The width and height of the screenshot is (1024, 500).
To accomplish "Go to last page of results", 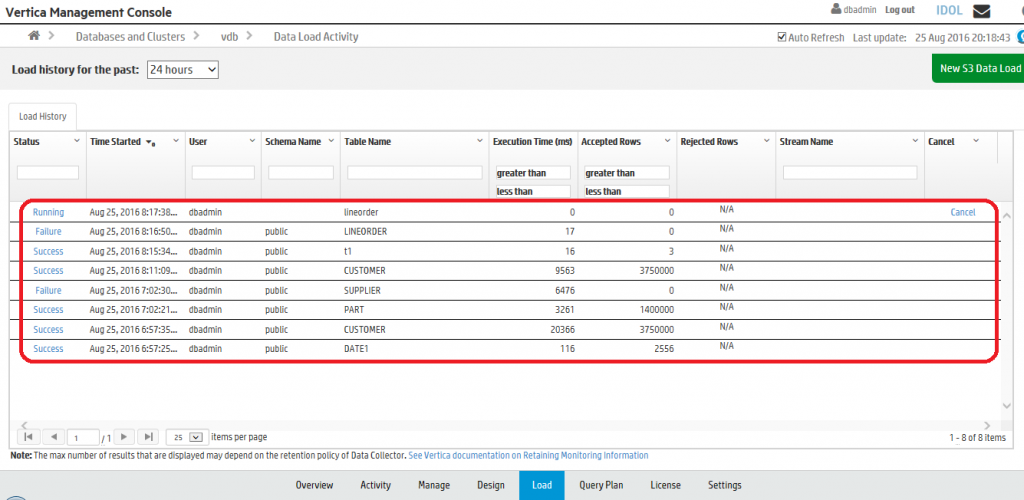I will pyautogui.click(x=148, y=437).
